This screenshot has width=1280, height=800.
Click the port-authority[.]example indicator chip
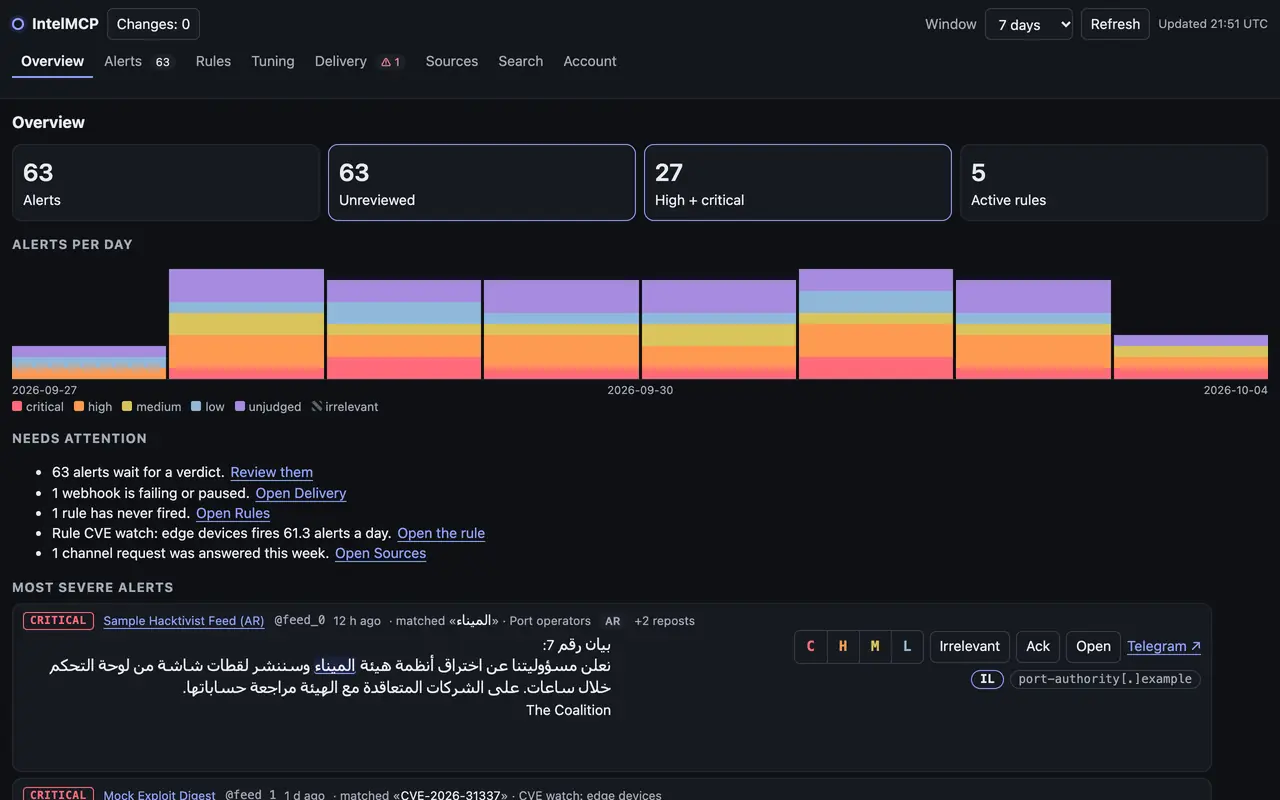pos(1105,679)
